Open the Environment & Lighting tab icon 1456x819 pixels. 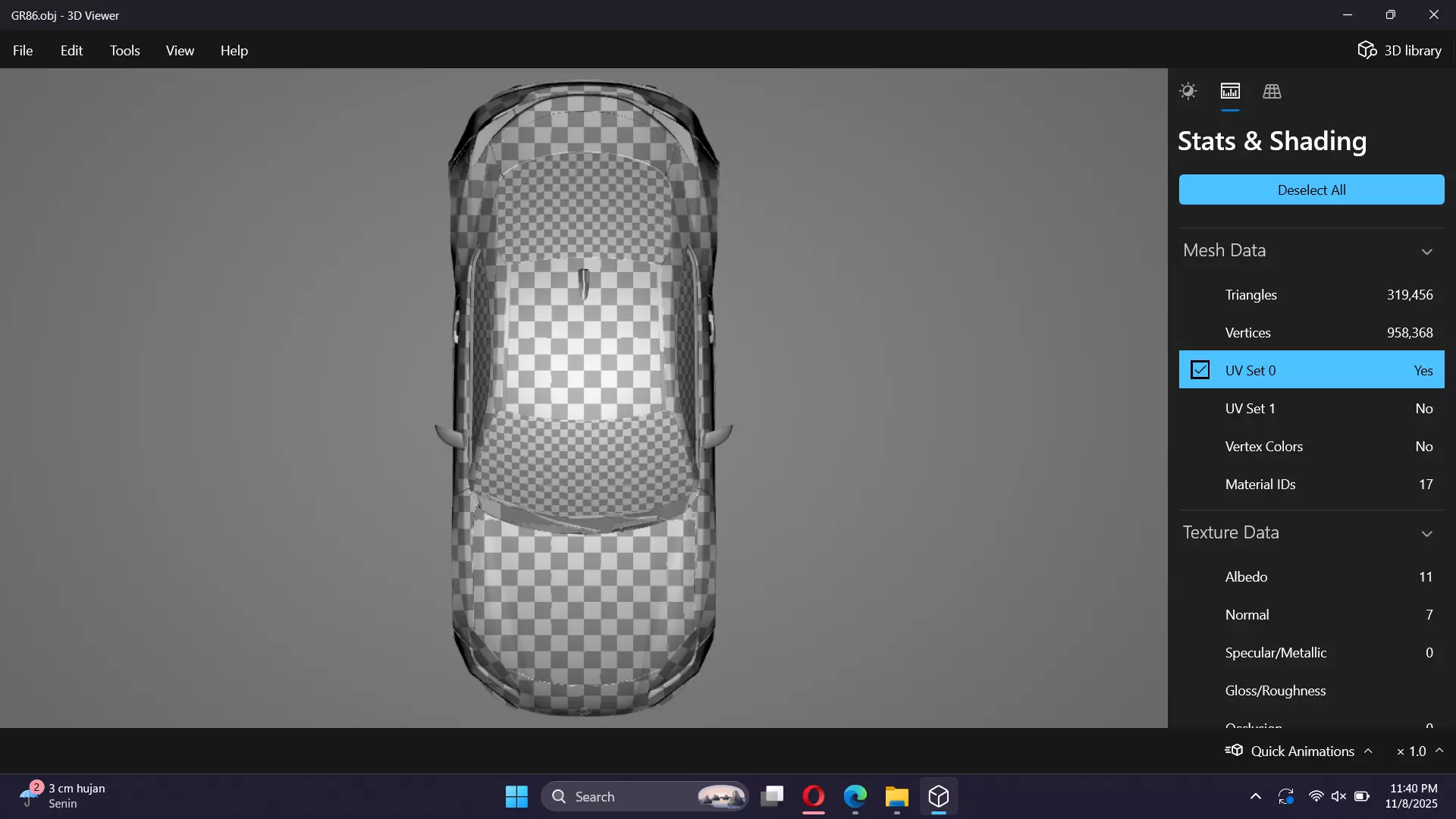coord(1188,92)
